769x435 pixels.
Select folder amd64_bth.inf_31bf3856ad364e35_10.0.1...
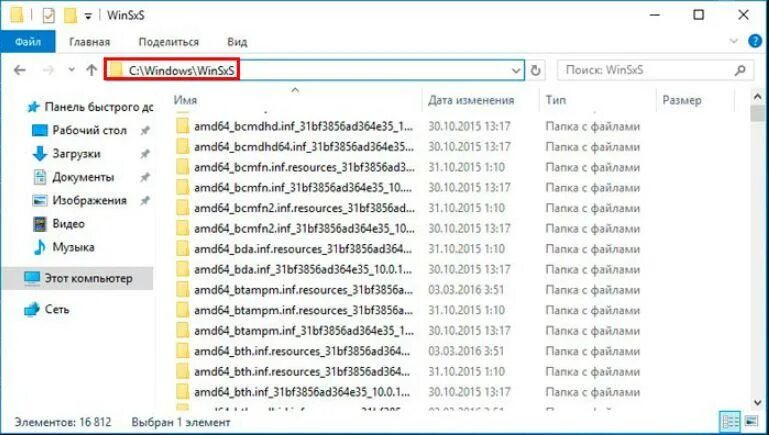point(302,392)
